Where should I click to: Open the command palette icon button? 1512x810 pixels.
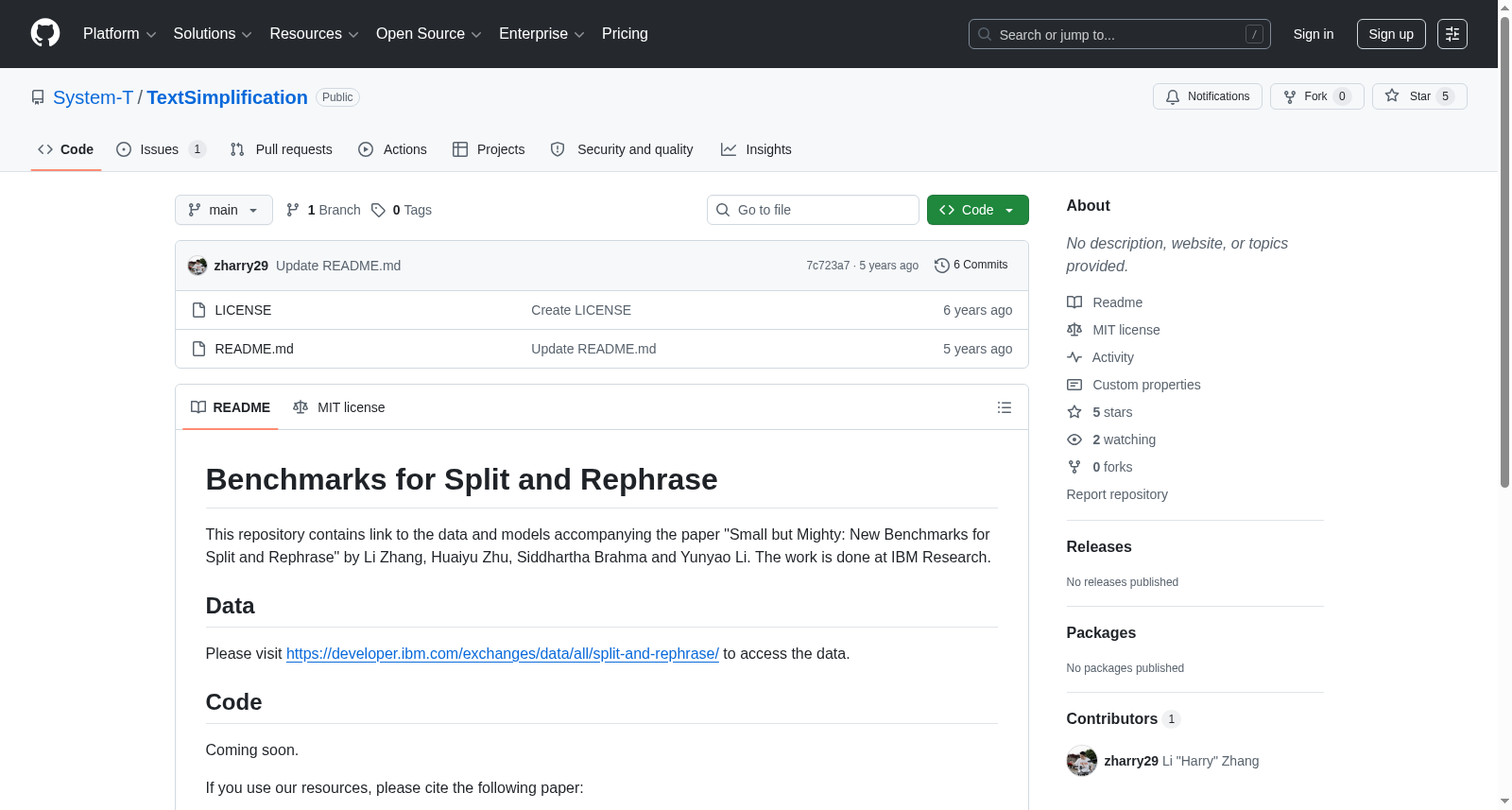click(x=1452, y=34)
